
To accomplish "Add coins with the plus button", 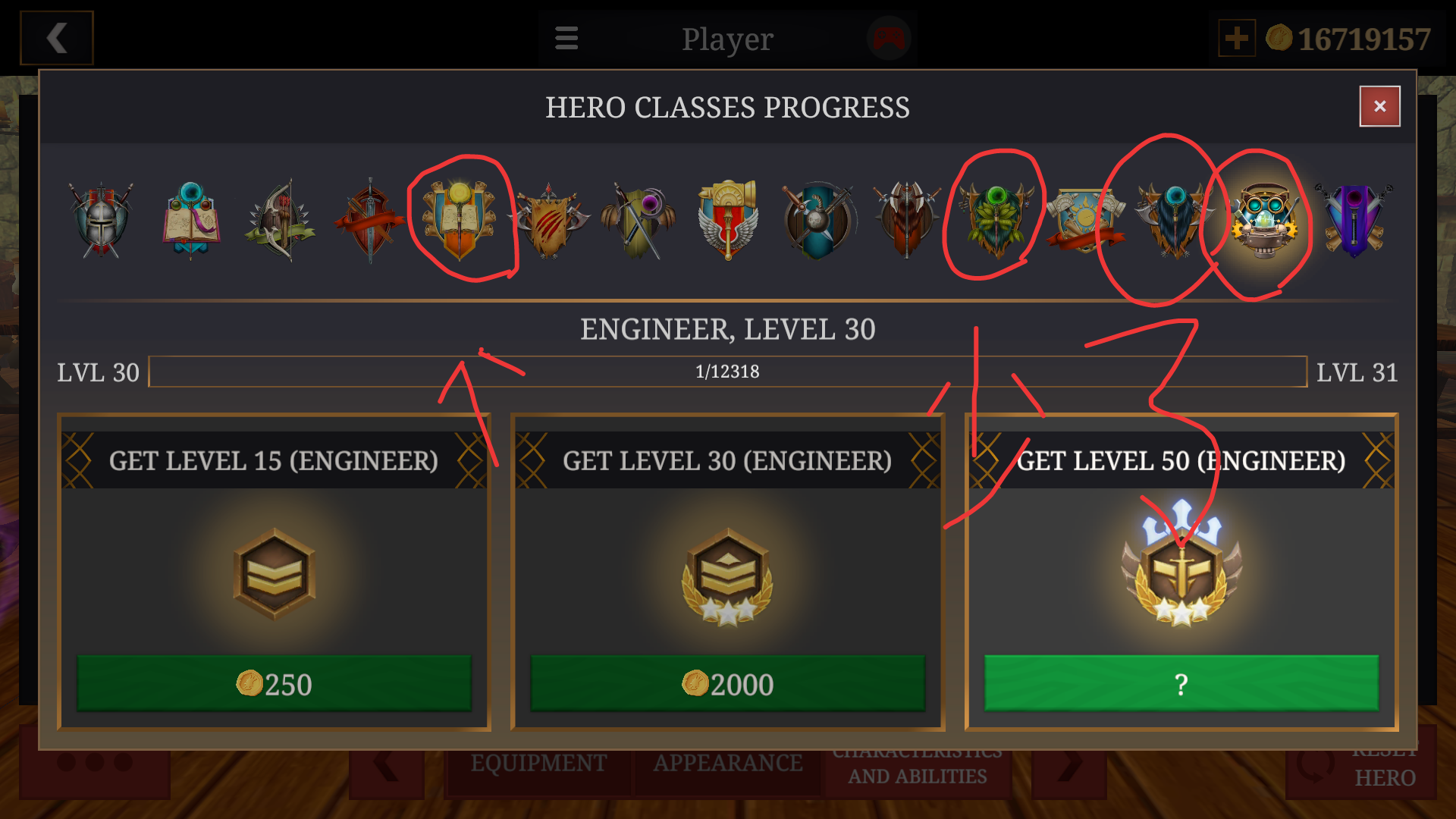I will point(1237,38).
